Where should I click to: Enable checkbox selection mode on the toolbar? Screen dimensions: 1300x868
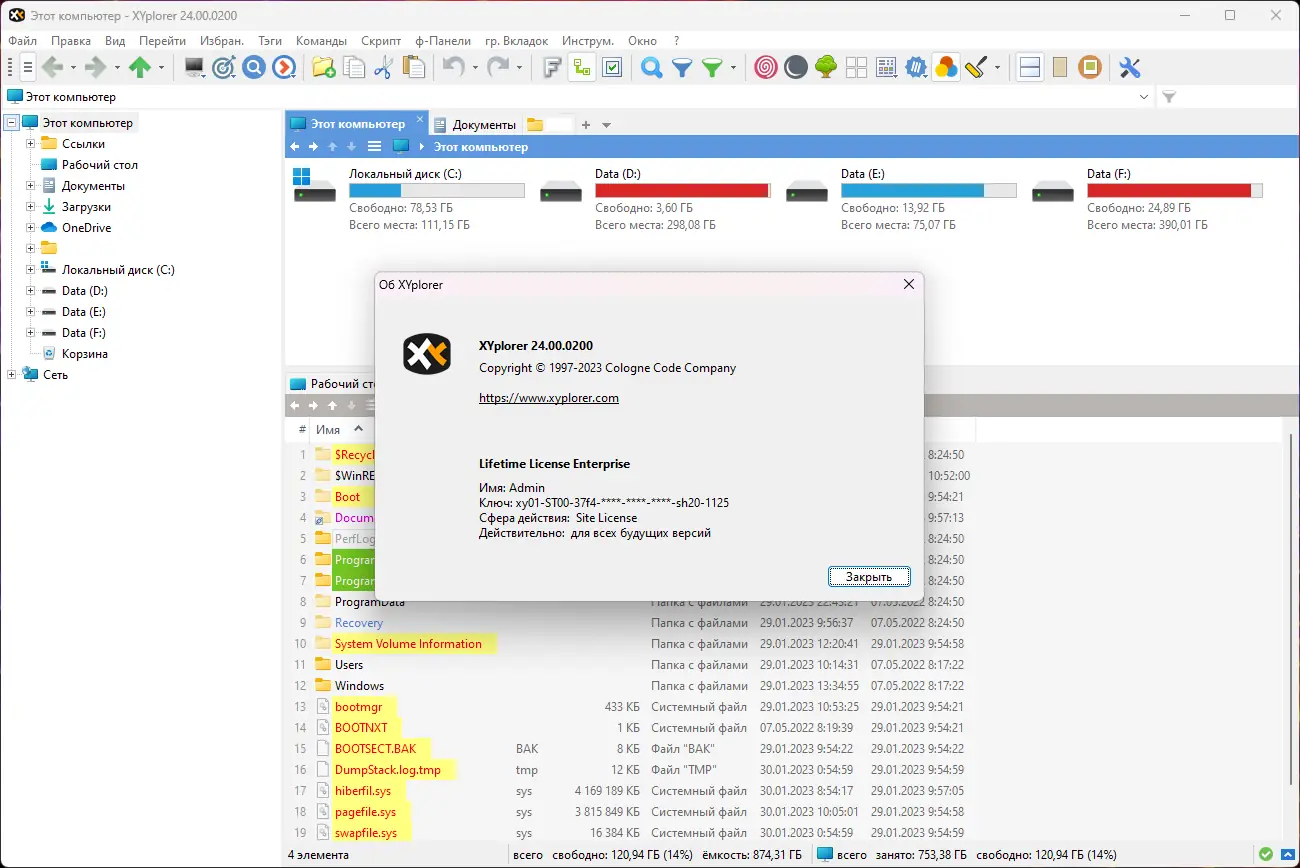[x=610, y=67]
